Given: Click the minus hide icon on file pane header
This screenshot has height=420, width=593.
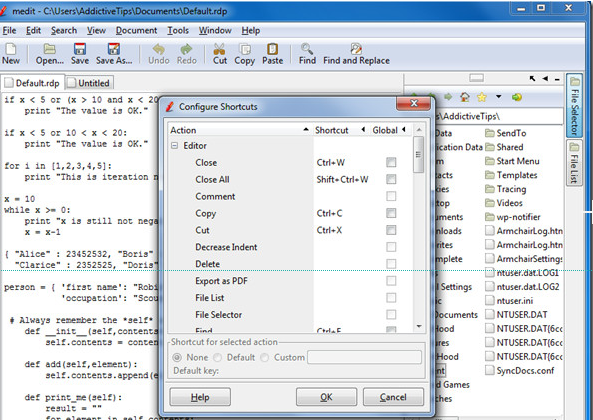Looking at the screenshot, I should [x=557, y=79].
